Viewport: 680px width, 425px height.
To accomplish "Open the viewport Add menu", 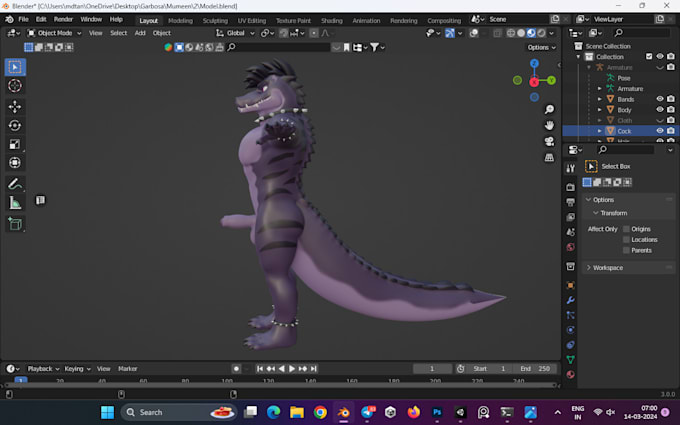I will coord(140,33).
